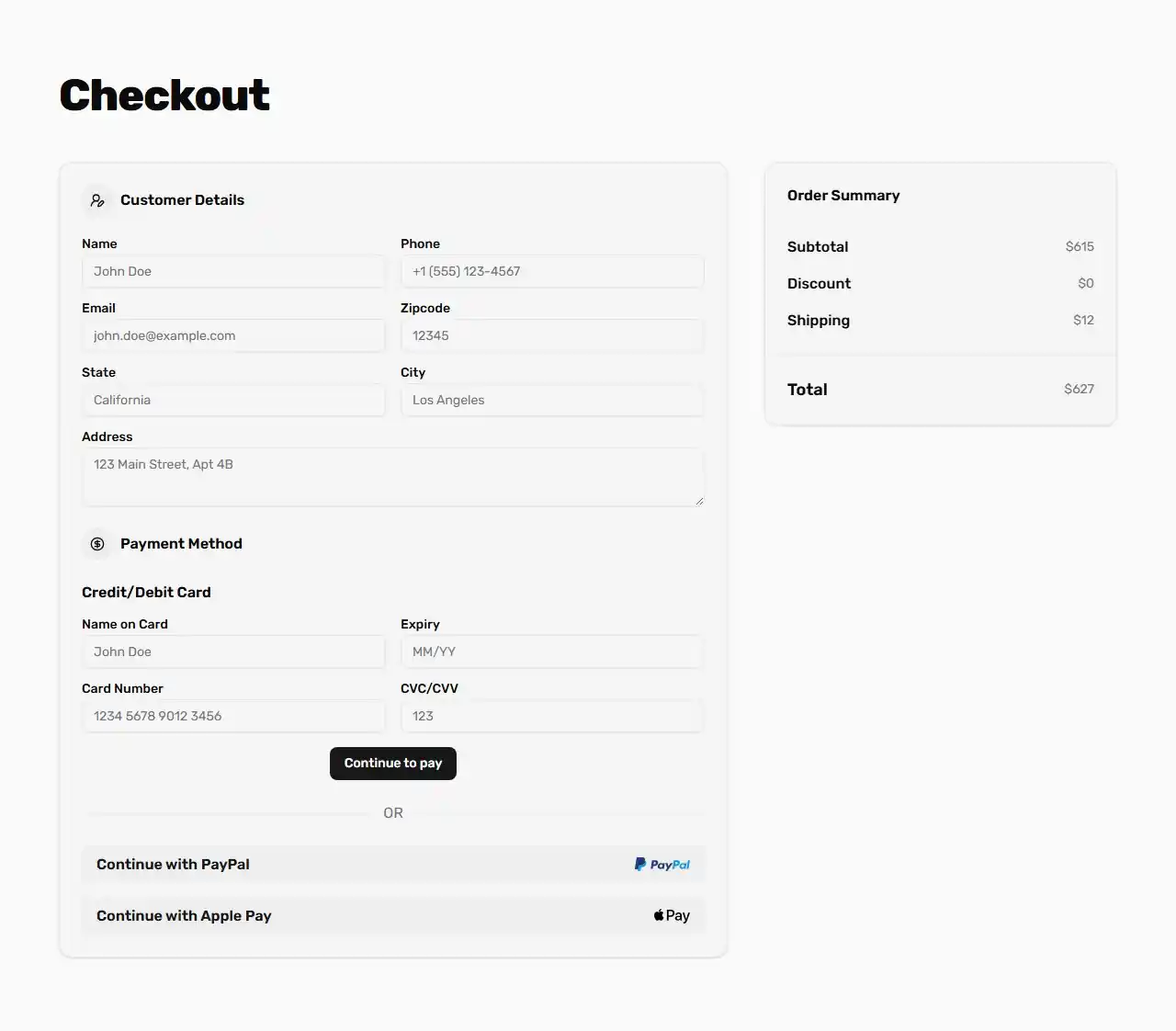Click the State field showing California
The width and height of the screenshot is (1176, 1031).
tap(232, 400)
